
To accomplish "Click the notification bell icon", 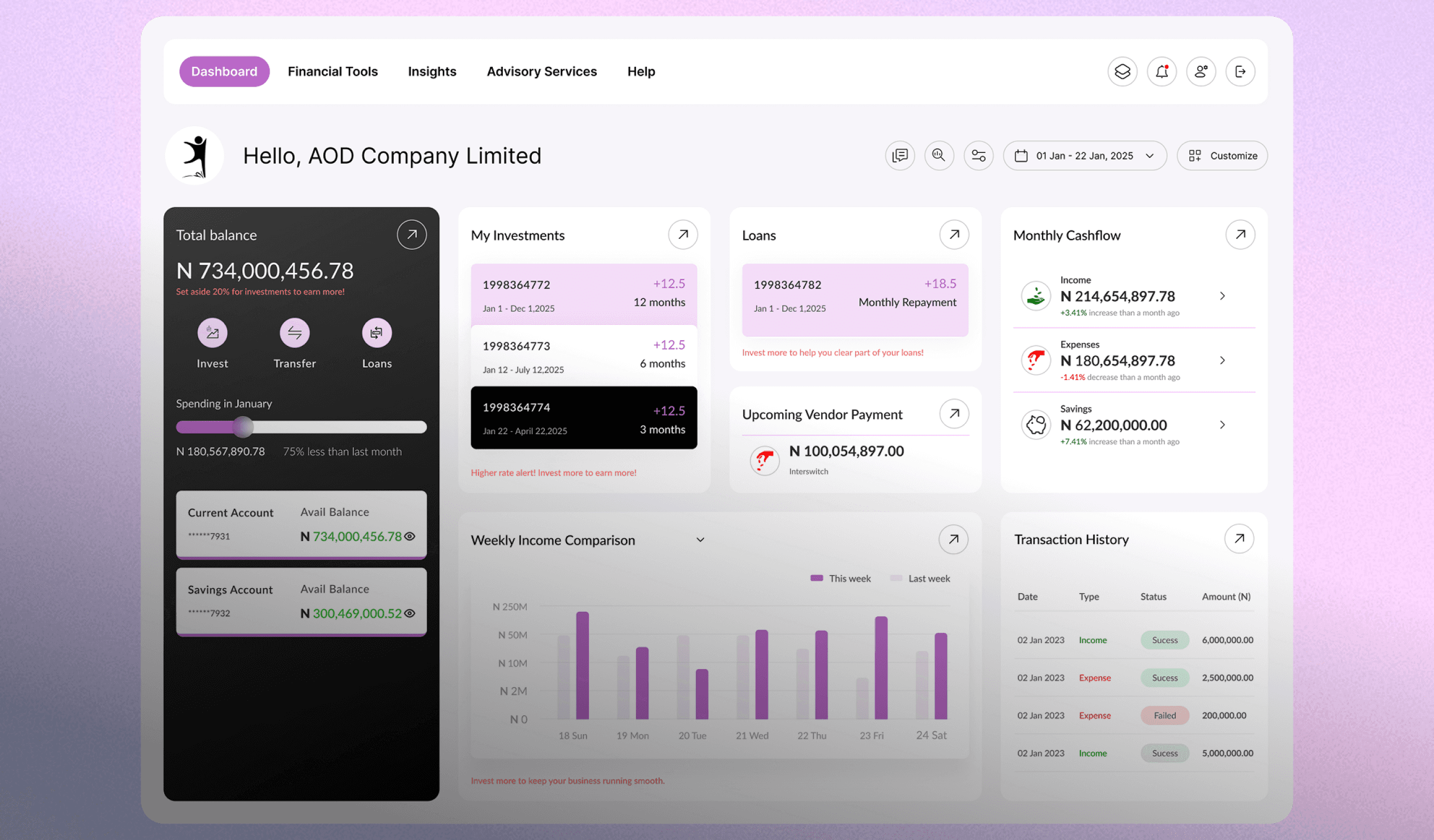I will 1162,72.
